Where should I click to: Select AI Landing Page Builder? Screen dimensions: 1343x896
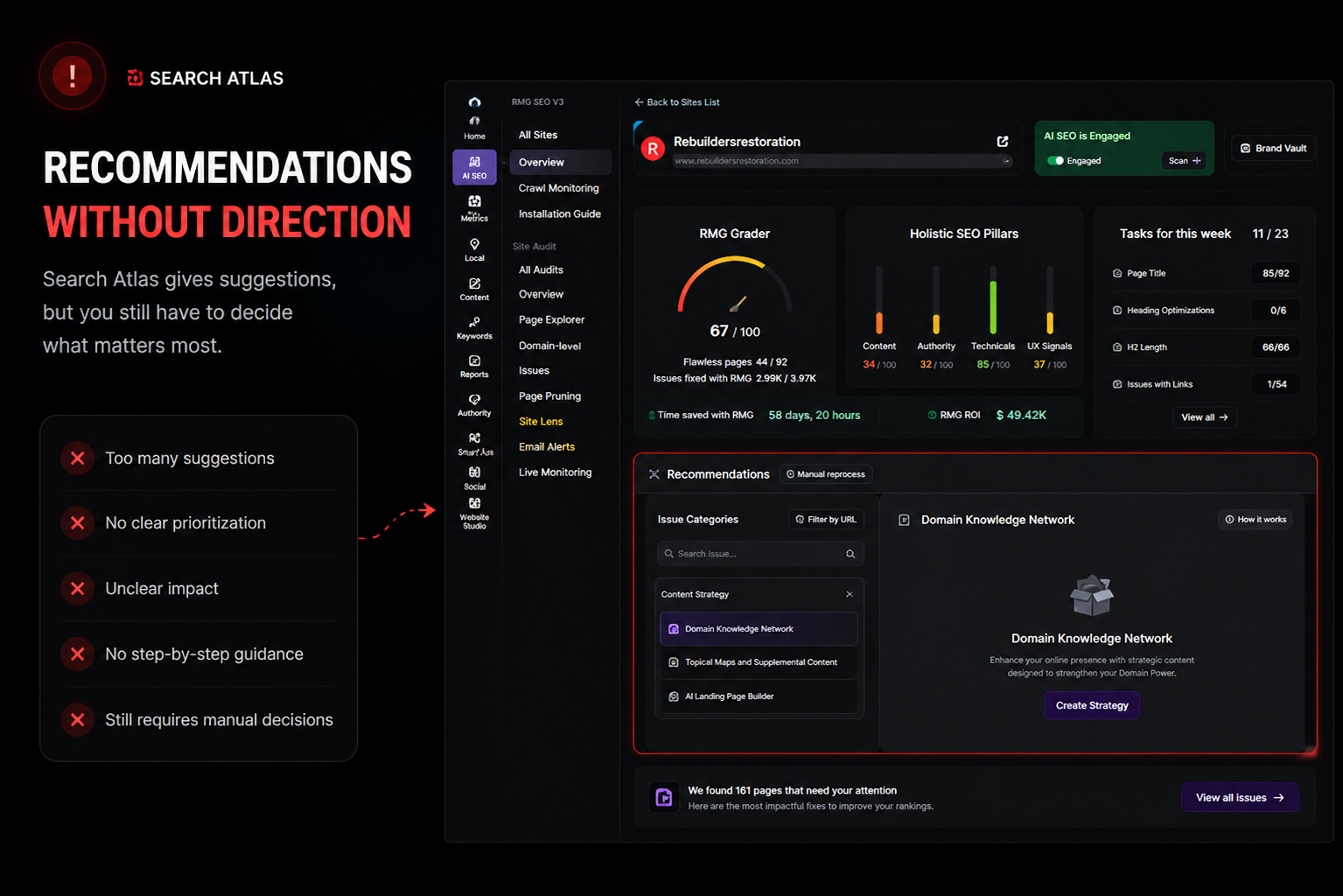[759, 696]
